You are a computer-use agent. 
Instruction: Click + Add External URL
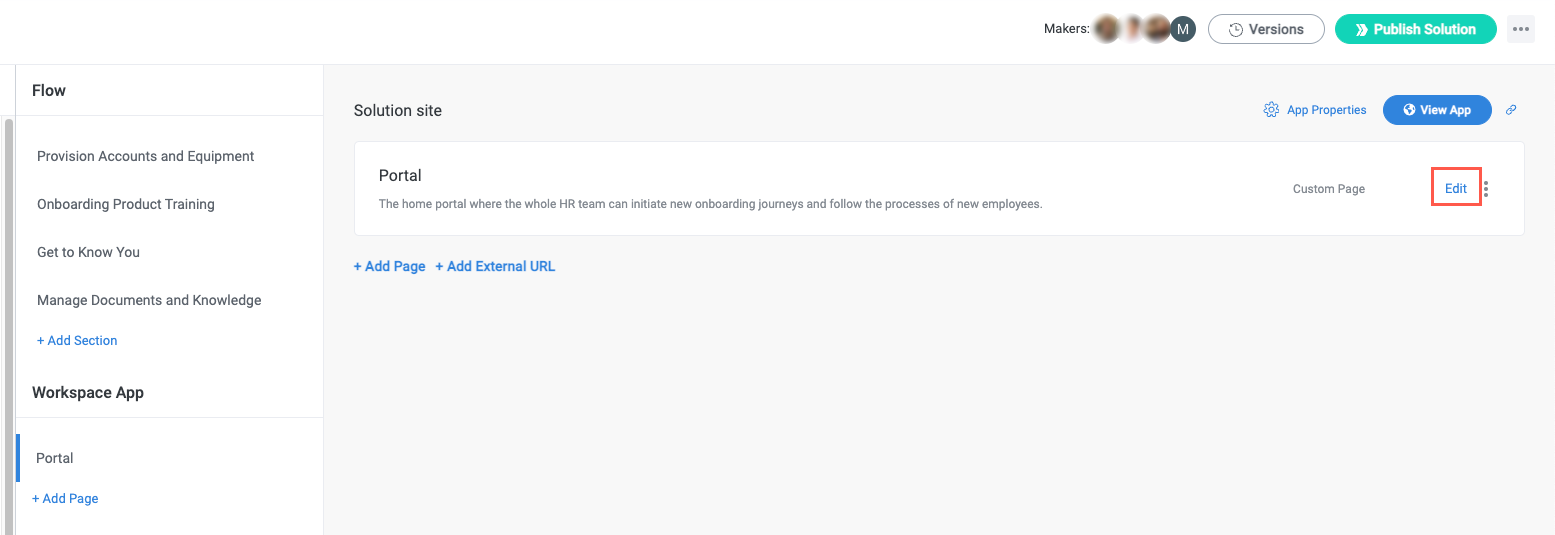(x=495, y=266)
